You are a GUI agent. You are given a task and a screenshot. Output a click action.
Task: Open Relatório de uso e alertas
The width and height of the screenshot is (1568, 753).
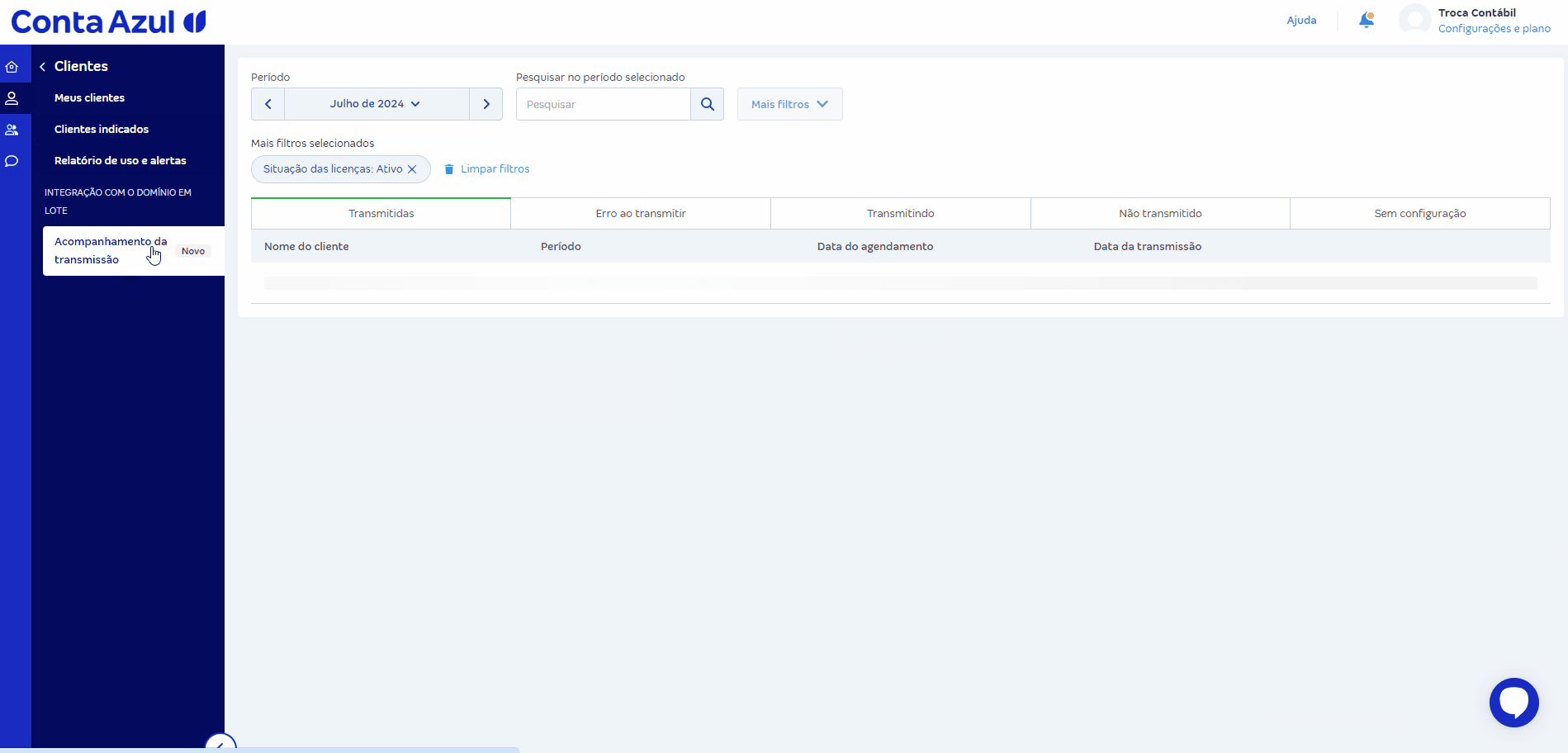121,160
